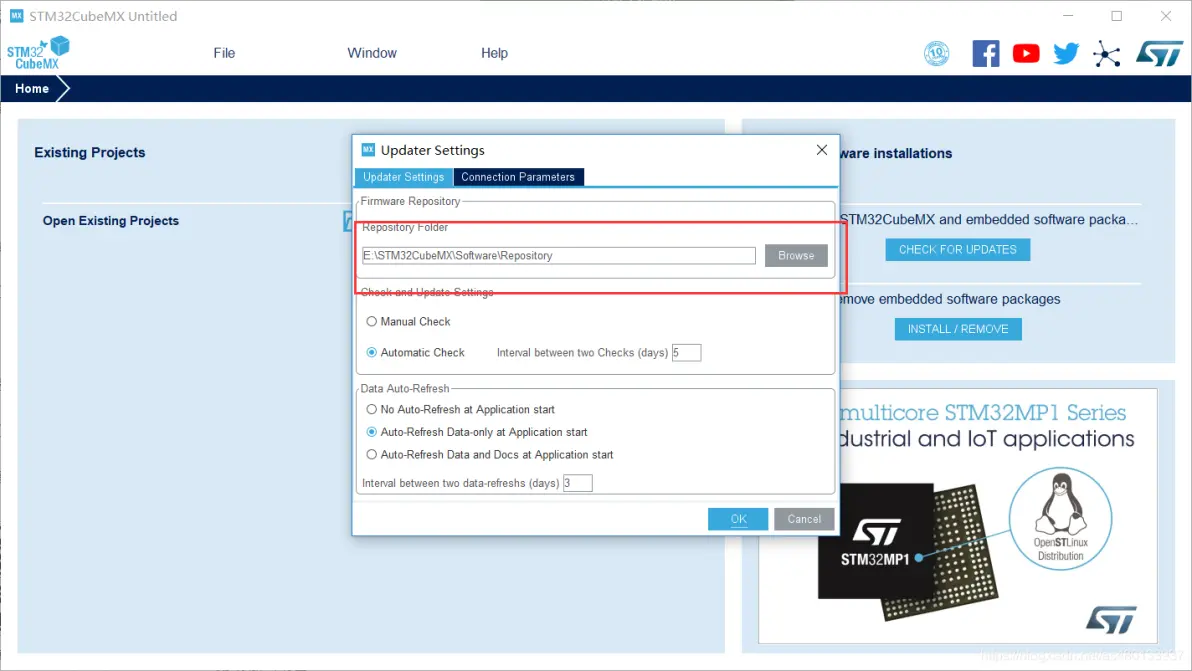Click the INSTALL / REMOVE button

point(958,329)
